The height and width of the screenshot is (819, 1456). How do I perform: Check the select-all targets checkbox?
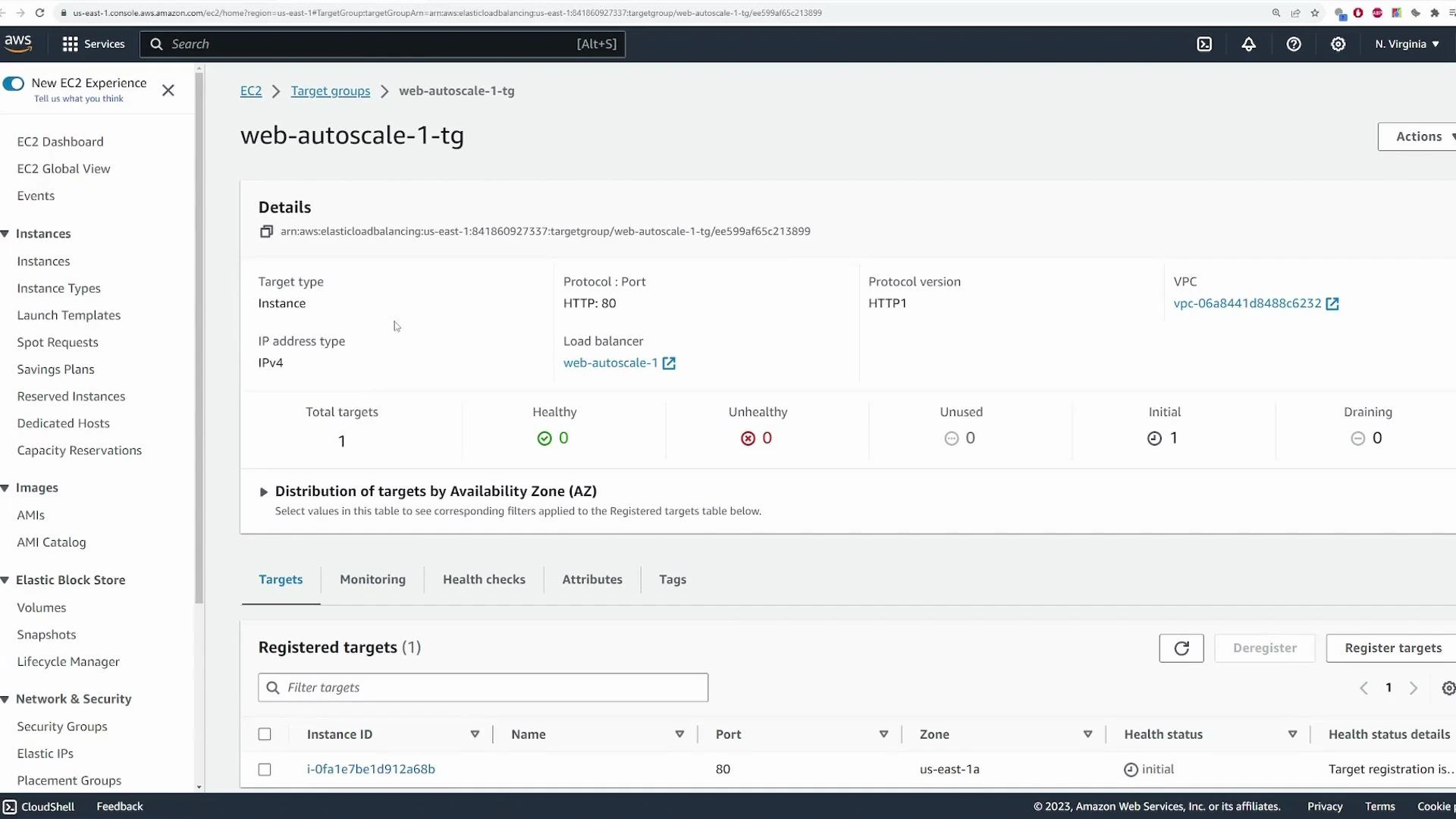pyautogui.click(x=264, y=733)
